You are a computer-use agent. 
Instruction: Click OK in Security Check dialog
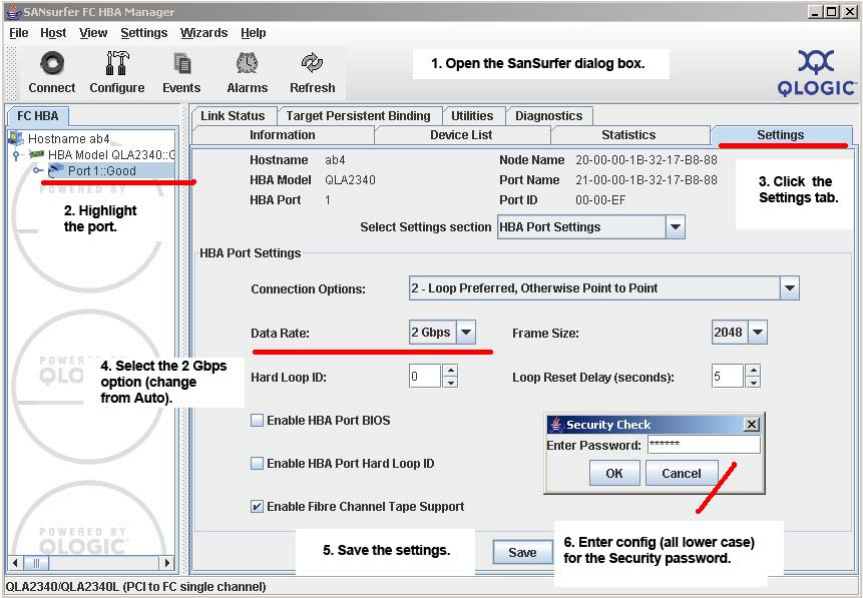coord(614,473)
